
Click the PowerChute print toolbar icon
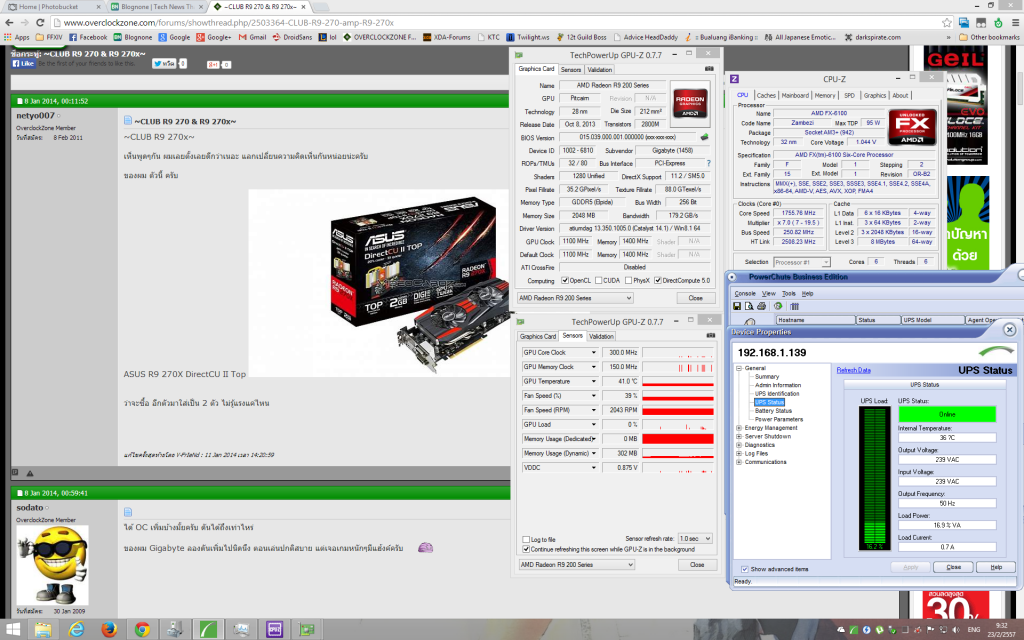tap(761, 306)
